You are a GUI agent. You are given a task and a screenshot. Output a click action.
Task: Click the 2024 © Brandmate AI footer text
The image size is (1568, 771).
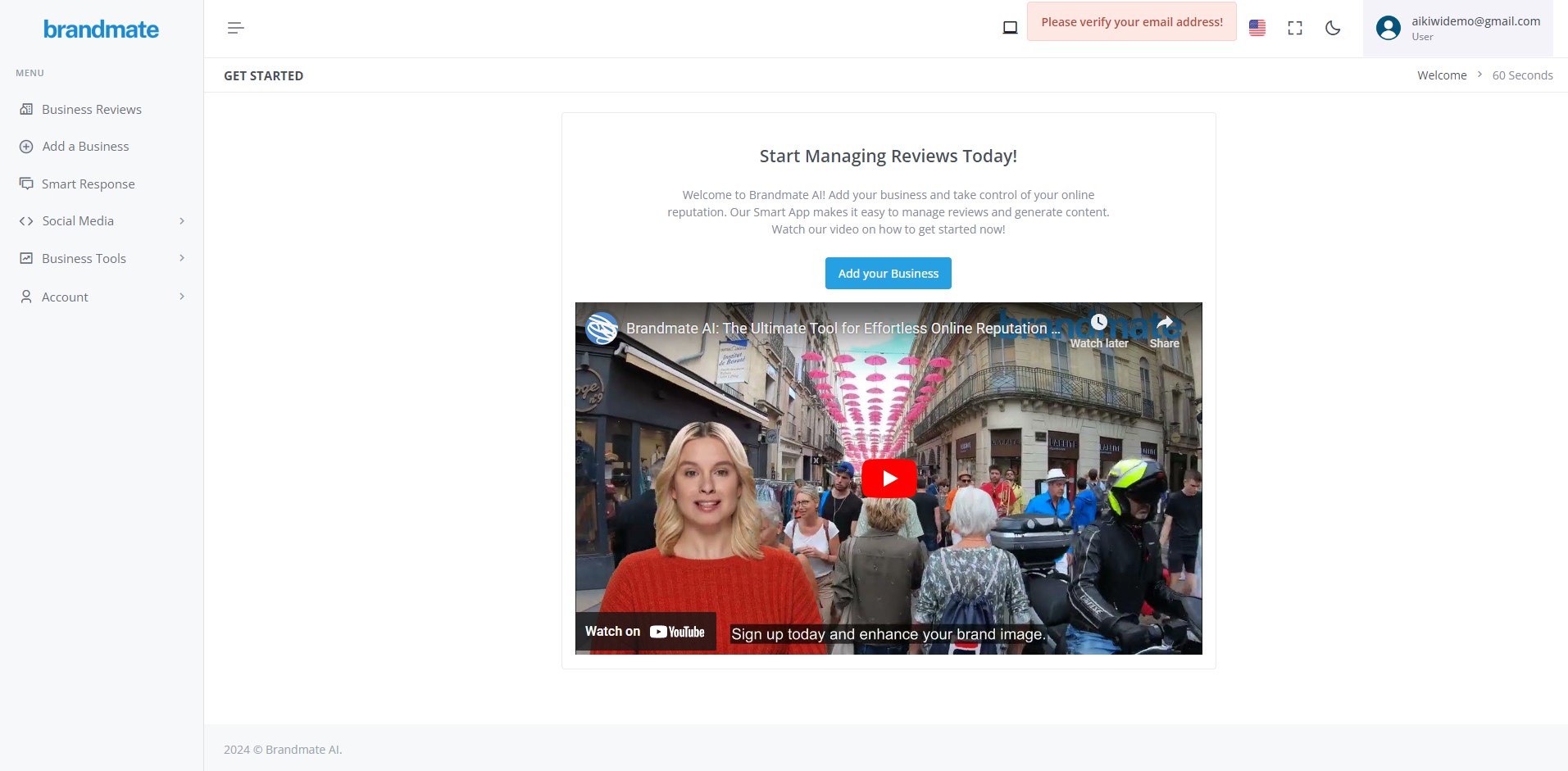pyautogui.click(x=283, y=750)
